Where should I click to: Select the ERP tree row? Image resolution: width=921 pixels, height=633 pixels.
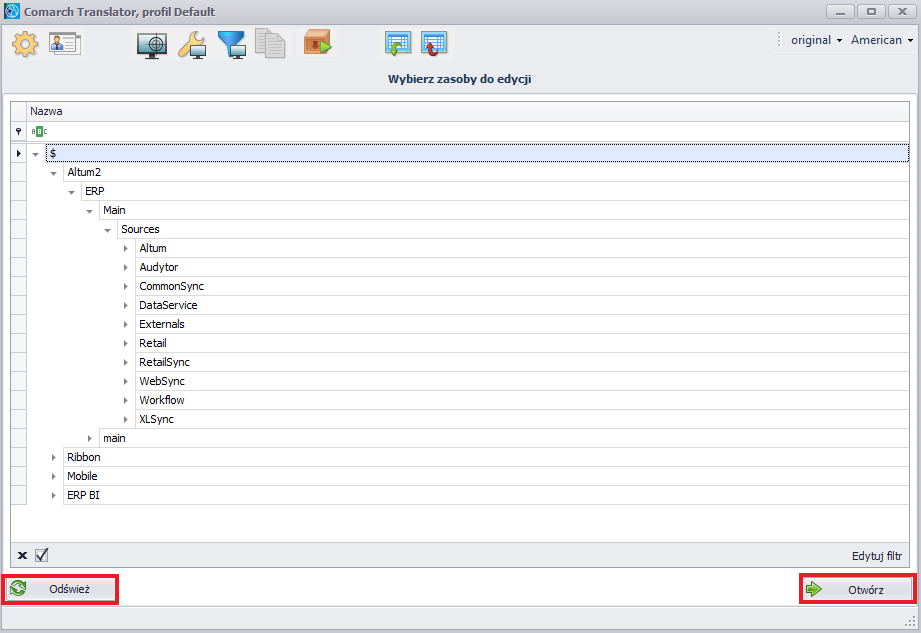tap(495, 191)
